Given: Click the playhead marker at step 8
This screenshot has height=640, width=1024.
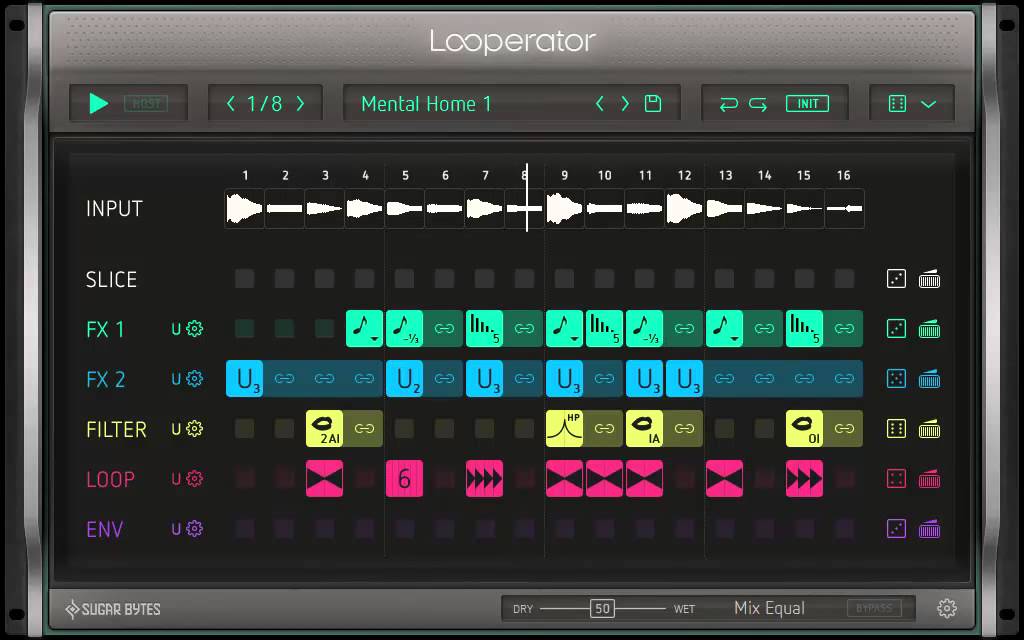Looking at the screenshot, I should point(526,197).
